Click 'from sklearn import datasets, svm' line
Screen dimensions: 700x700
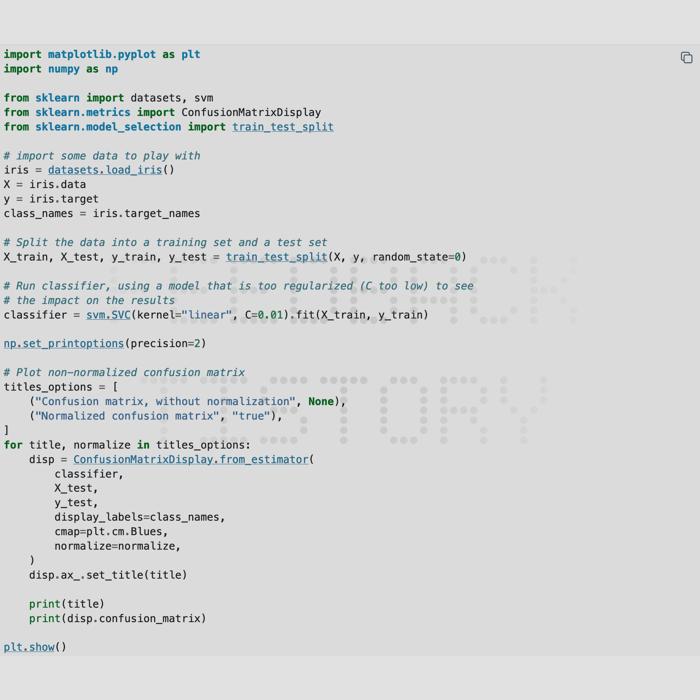click(x=108, y=98)
